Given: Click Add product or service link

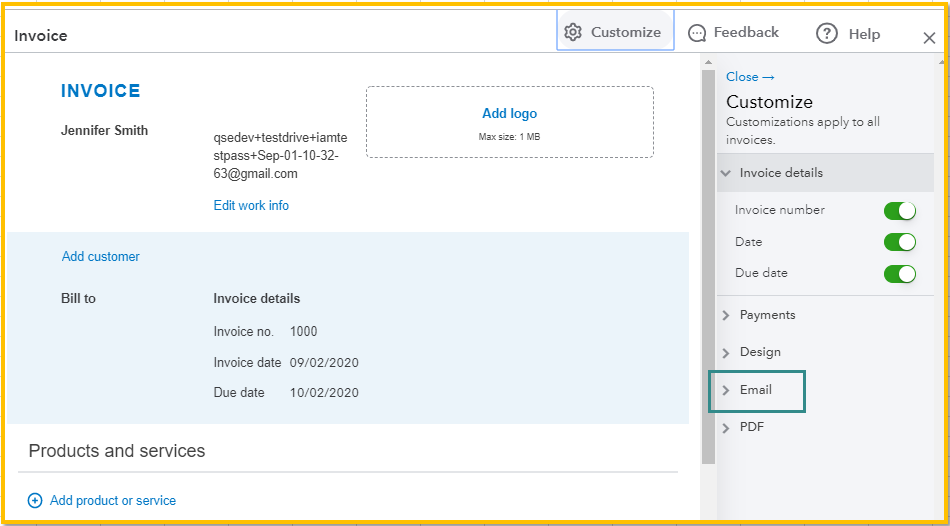Looking at the screenshot, I should pyautogui.click(x=113, y=500).
